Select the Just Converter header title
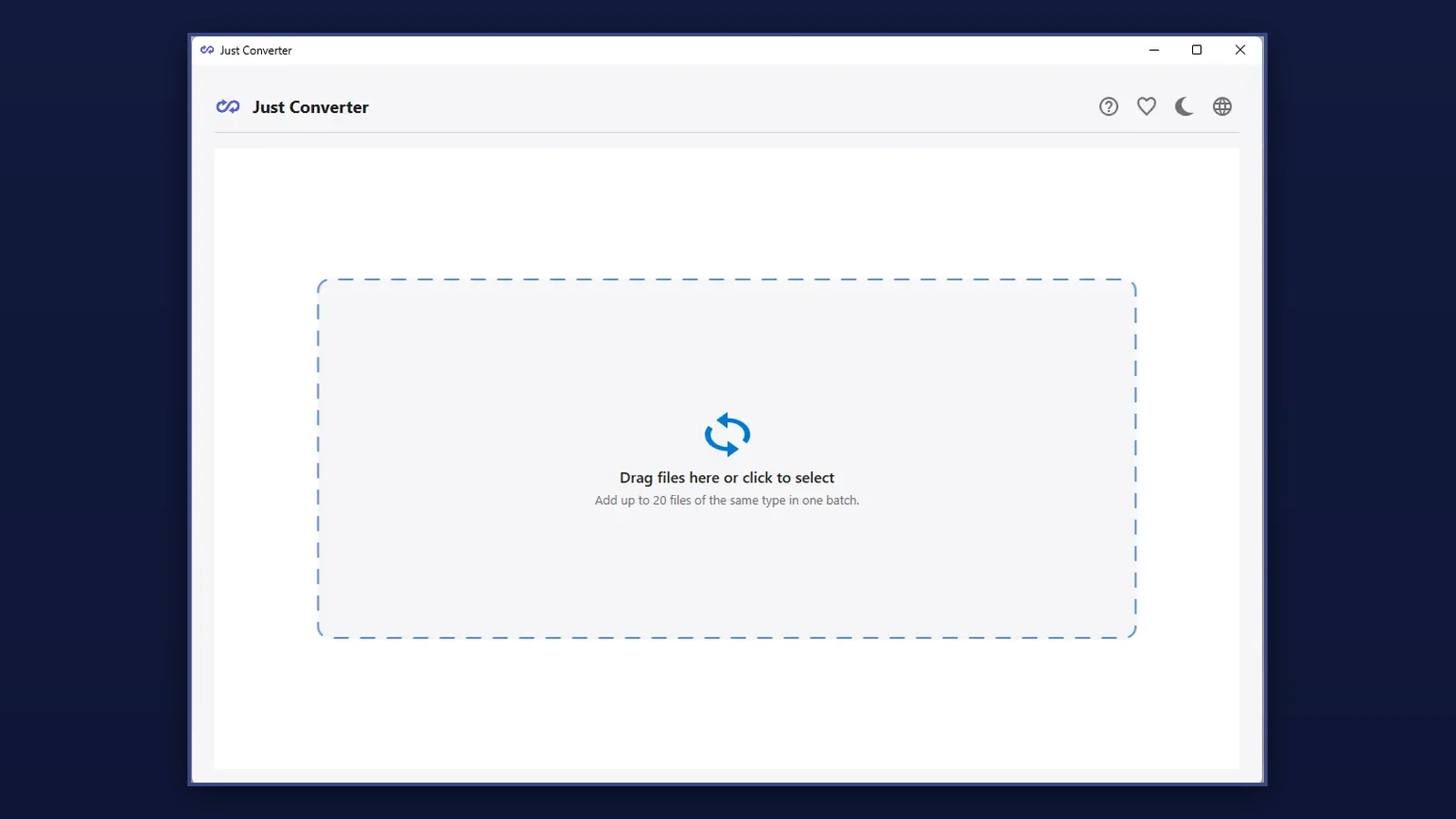 tap(311, 106)
